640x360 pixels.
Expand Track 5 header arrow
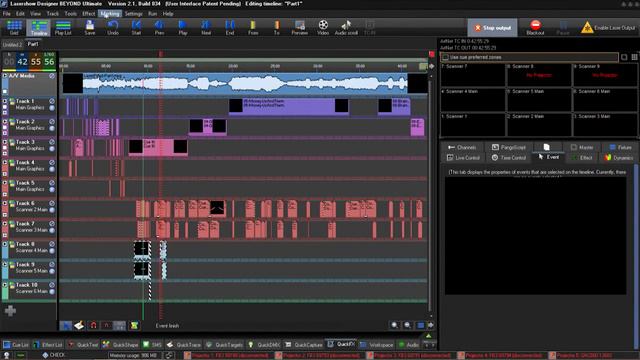tap(5, 183)
